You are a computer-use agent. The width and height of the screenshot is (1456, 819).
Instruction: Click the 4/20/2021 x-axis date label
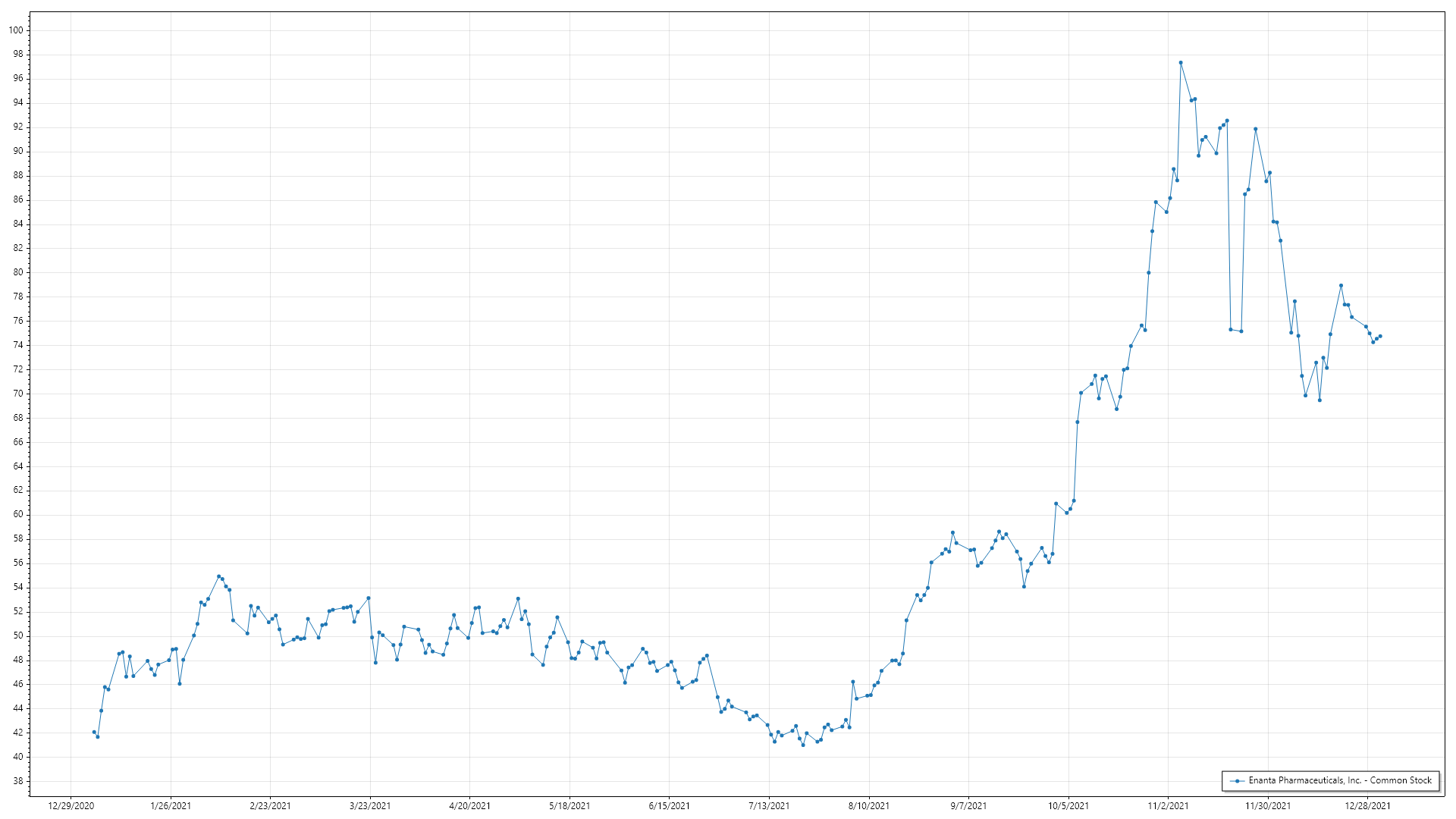coord(469,805)
